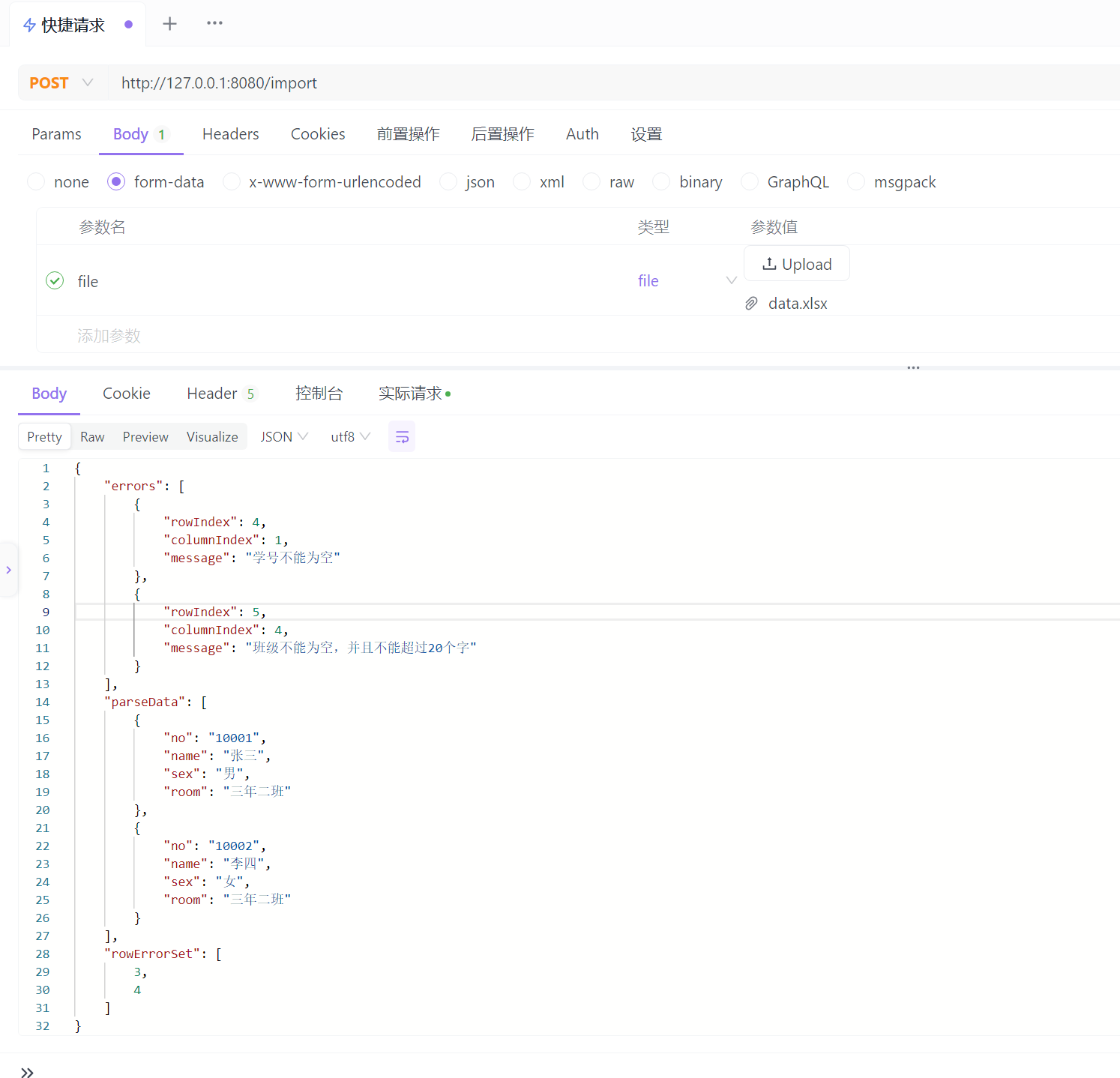Click the ellipsis handle on panel divider
Viewport: 1120px width, 1078px height.
(x=913, y=368)
